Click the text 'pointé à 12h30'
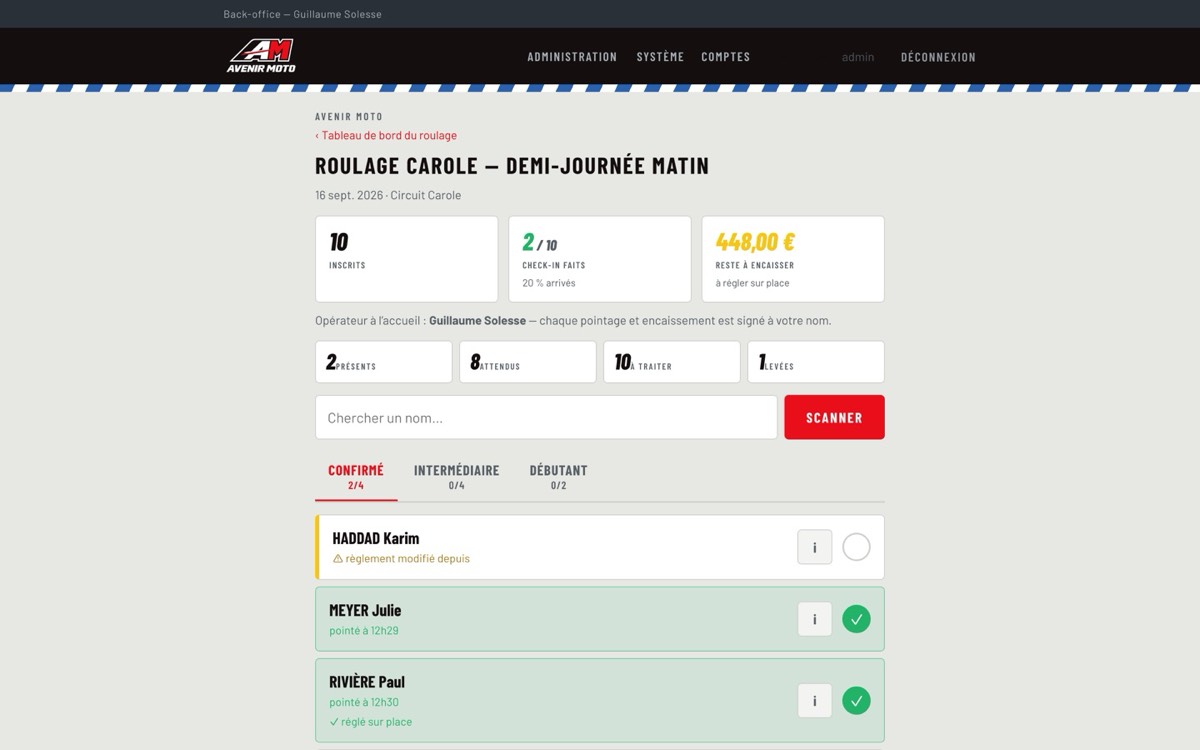This screenshot has height=750, width=1200. pos(364,702)
